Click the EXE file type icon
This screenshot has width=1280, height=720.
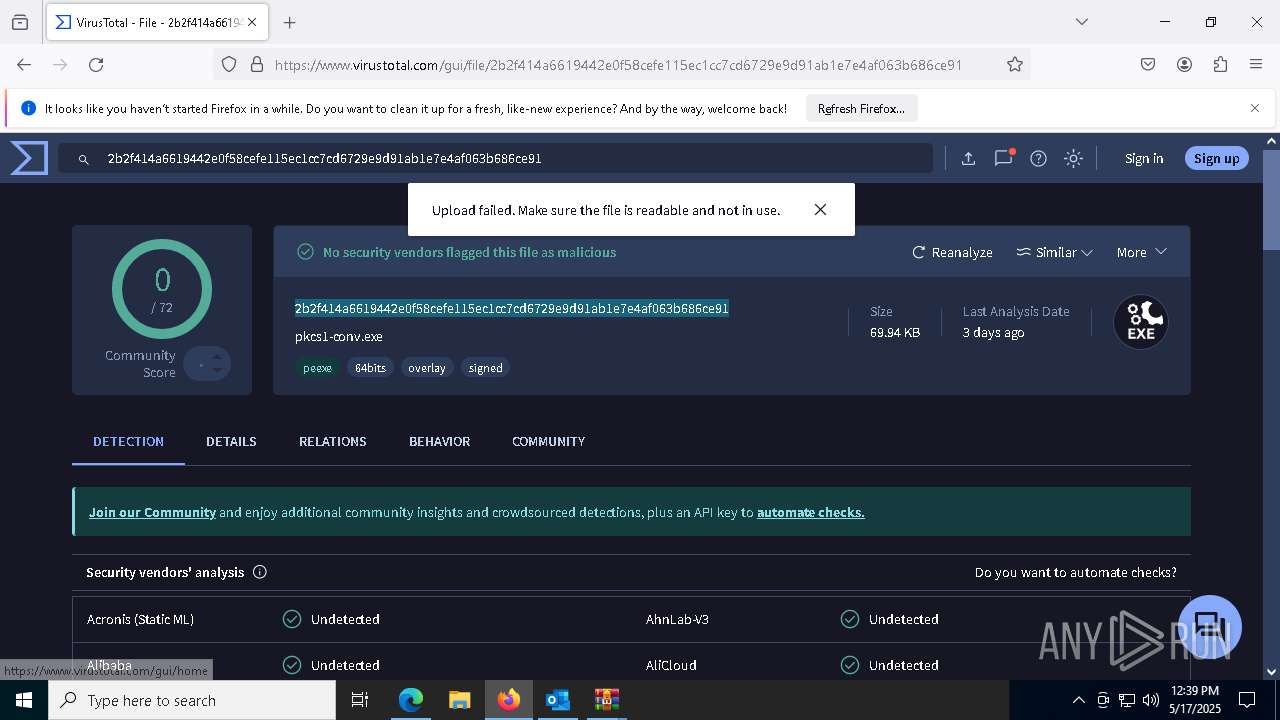pyautogui.click(x=1141, y=322)
